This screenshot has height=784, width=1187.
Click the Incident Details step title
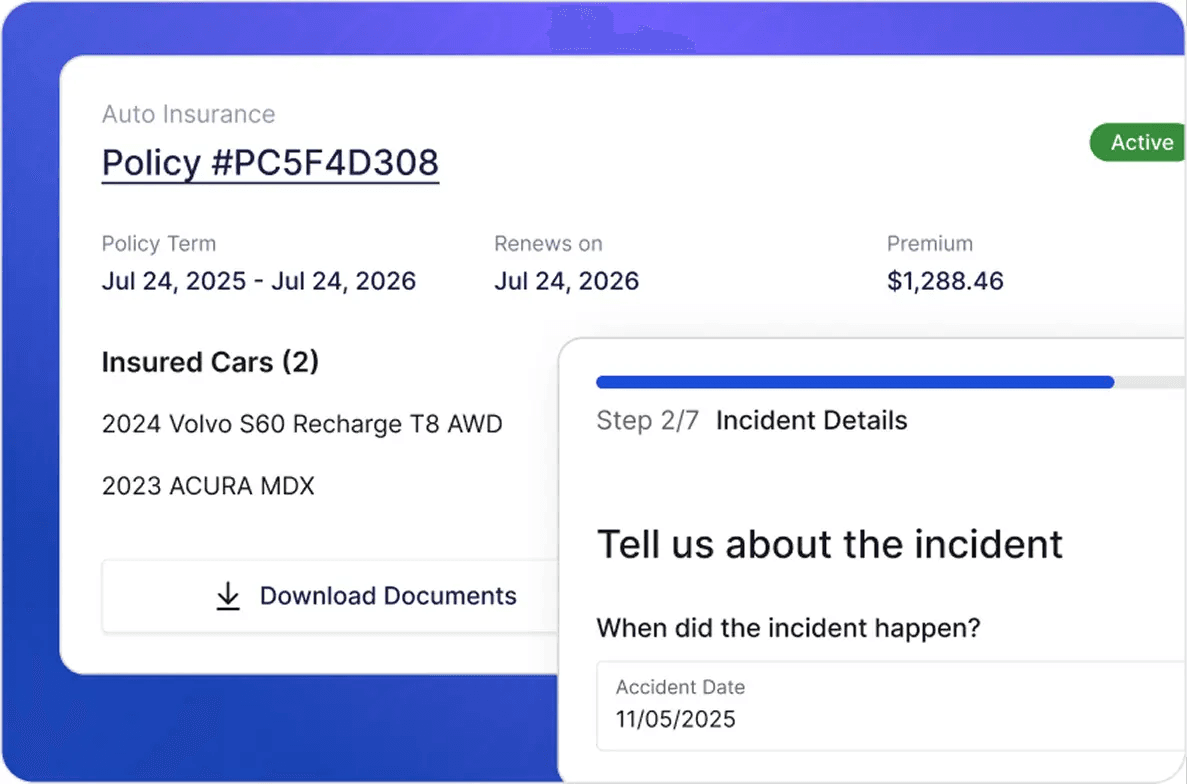pyautogui.click(x=811, y=421)
